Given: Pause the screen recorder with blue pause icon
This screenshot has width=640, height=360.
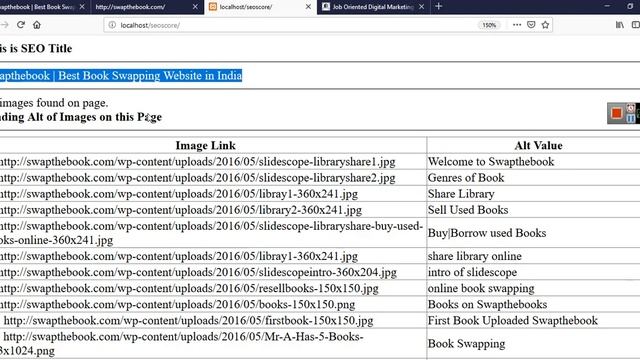Looking at the screenshot, I should (631, 118).
